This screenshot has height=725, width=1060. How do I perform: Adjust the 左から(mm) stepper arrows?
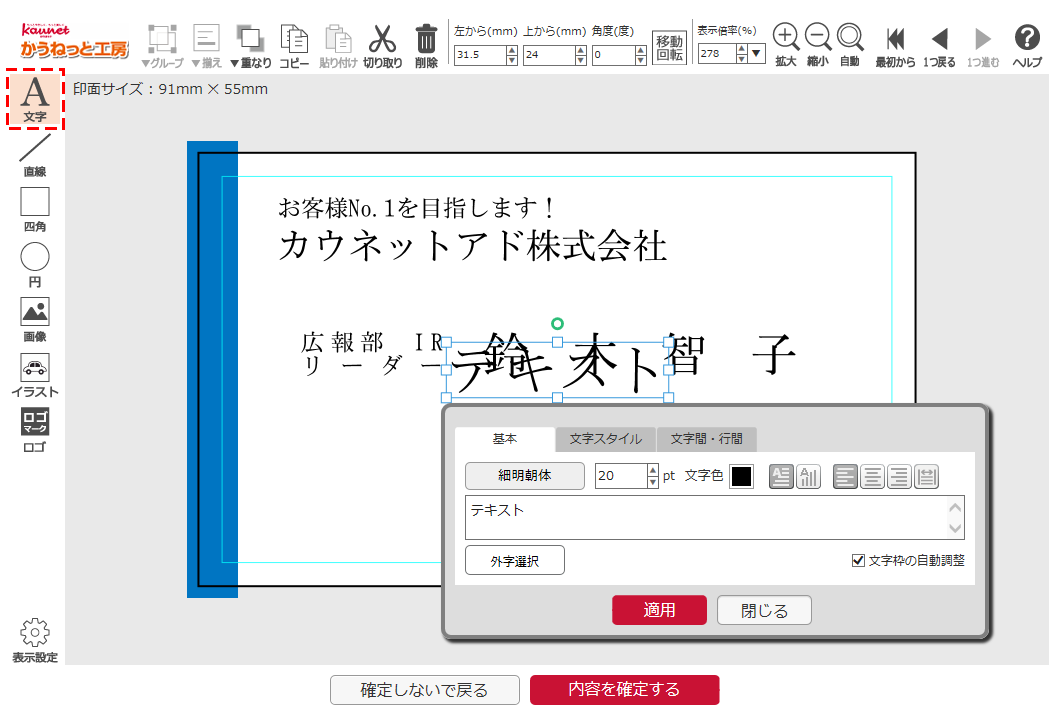point(512,55)
